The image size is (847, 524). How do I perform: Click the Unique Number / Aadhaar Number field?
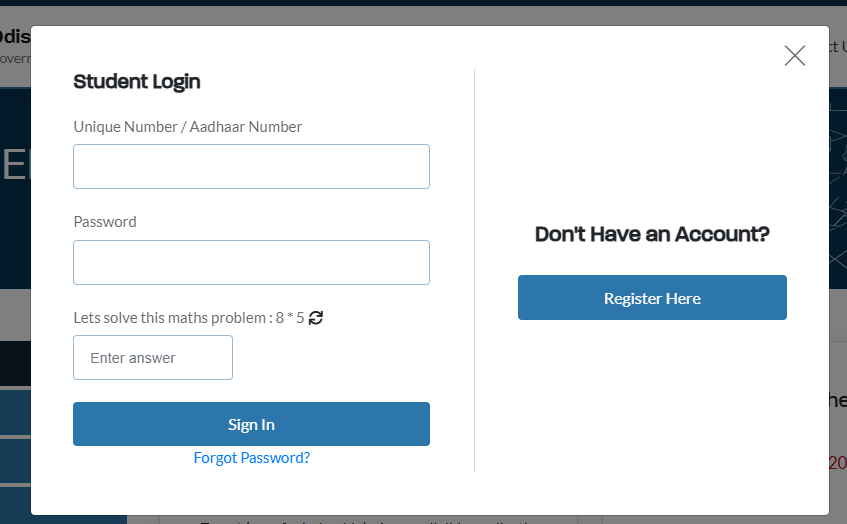251,166
